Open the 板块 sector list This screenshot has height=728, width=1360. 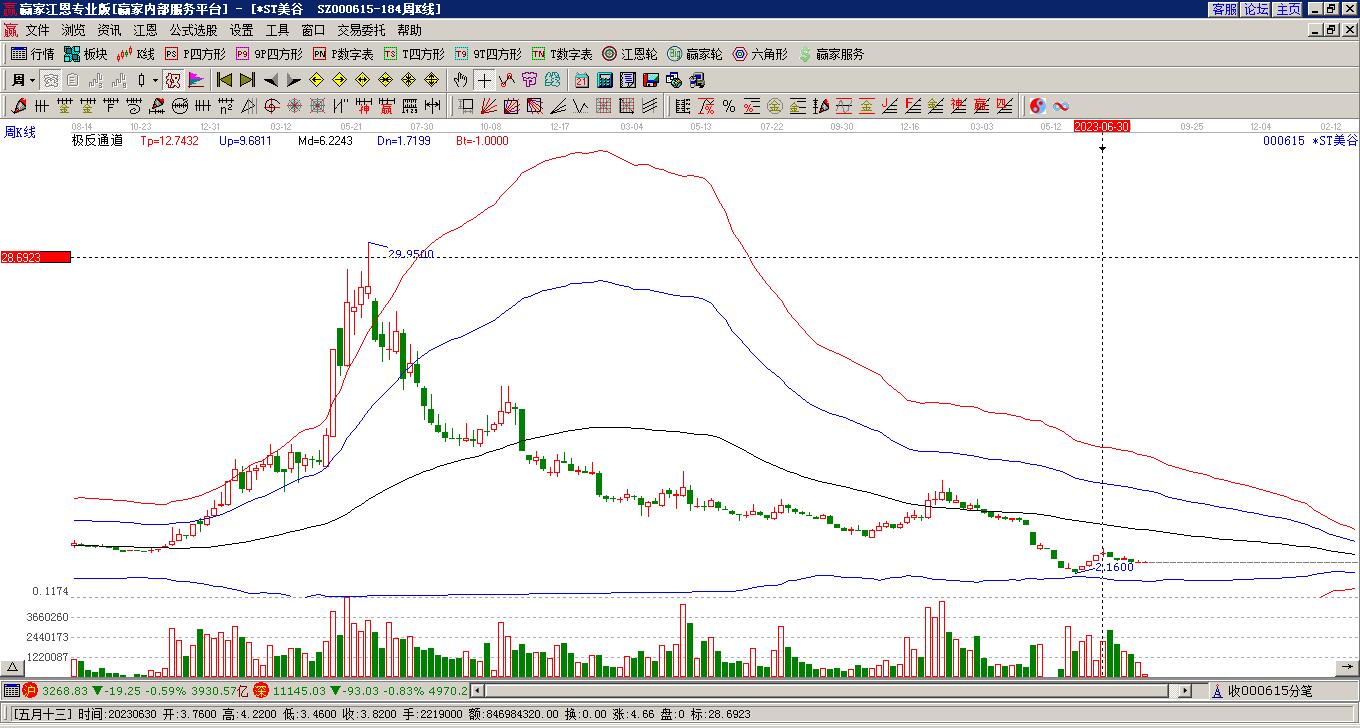85,54
